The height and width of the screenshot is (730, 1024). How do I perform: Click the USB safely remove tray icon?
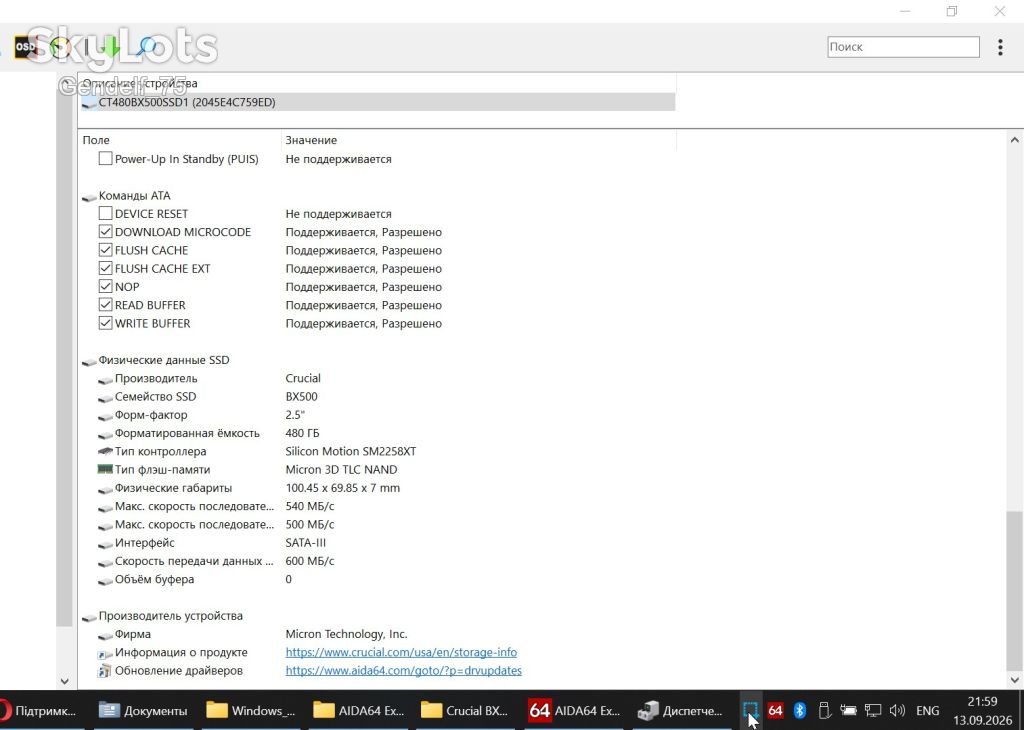click(824, 710)
